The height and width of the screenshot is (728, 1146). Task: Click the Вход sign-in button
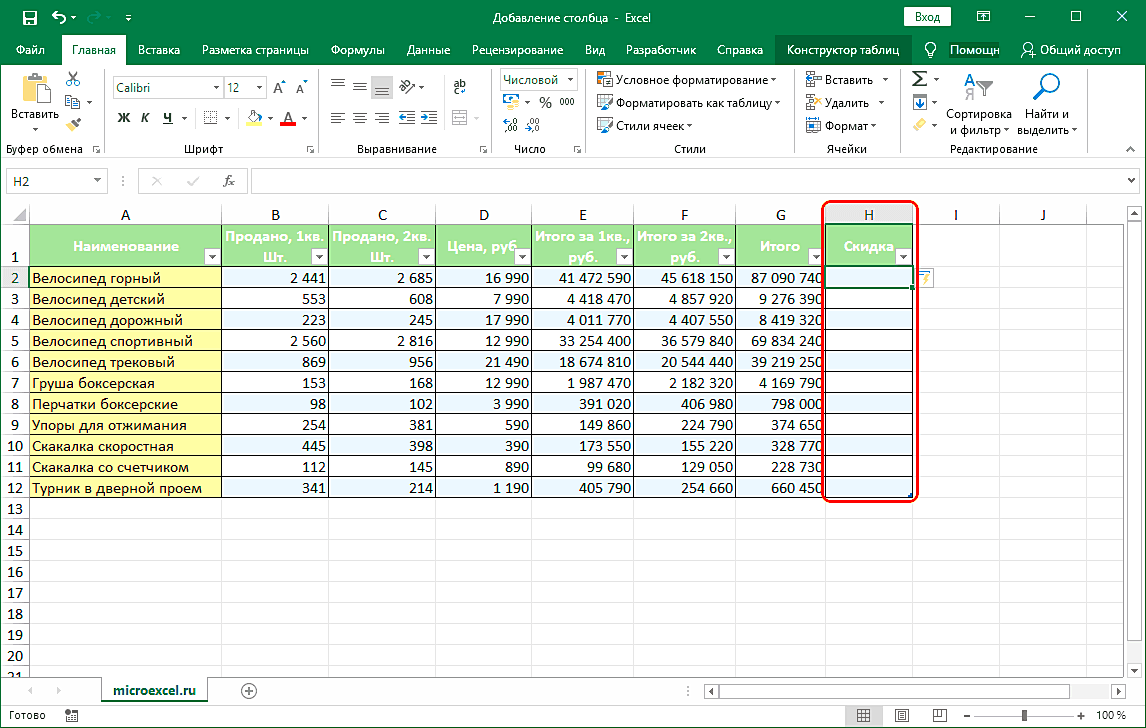[x=927, y=17]
